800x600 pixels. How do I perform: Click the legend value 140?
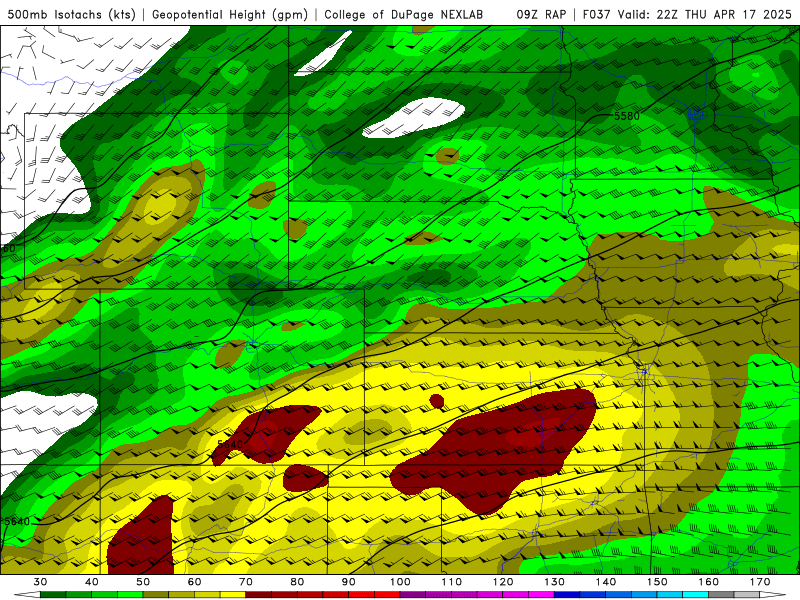606,582
